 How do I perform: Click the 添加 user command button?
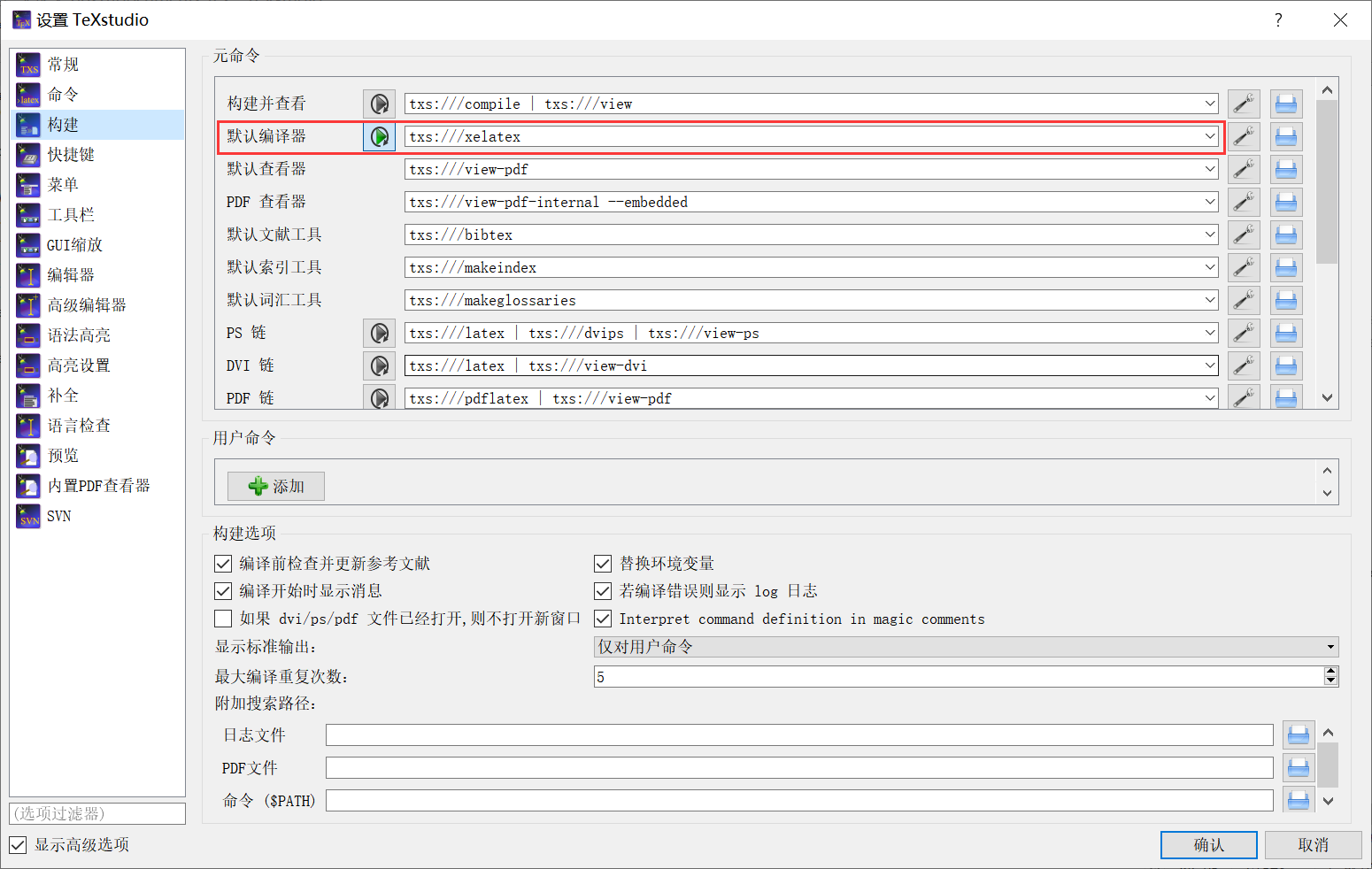pos(276,486)
